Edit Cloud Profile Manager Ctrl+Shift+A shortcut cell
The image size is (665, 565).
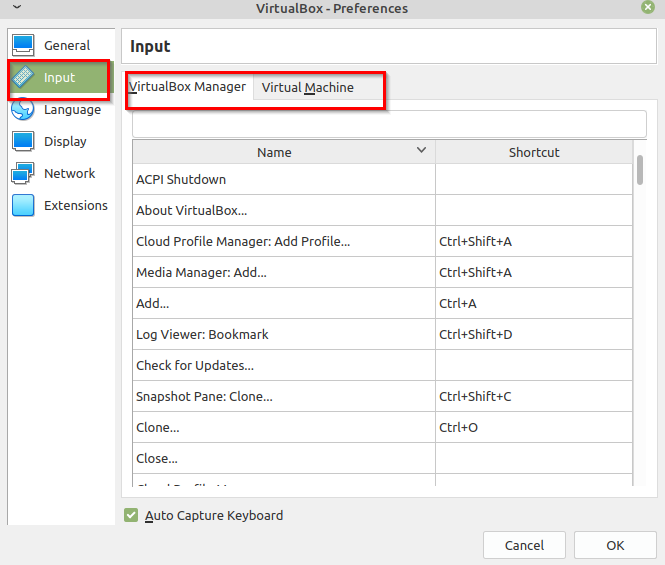[x=534, y=241]
